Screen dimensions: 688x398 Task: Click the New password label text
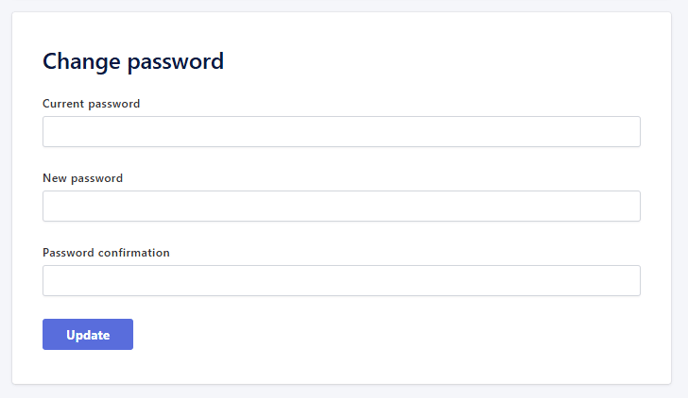coord(82,178)
